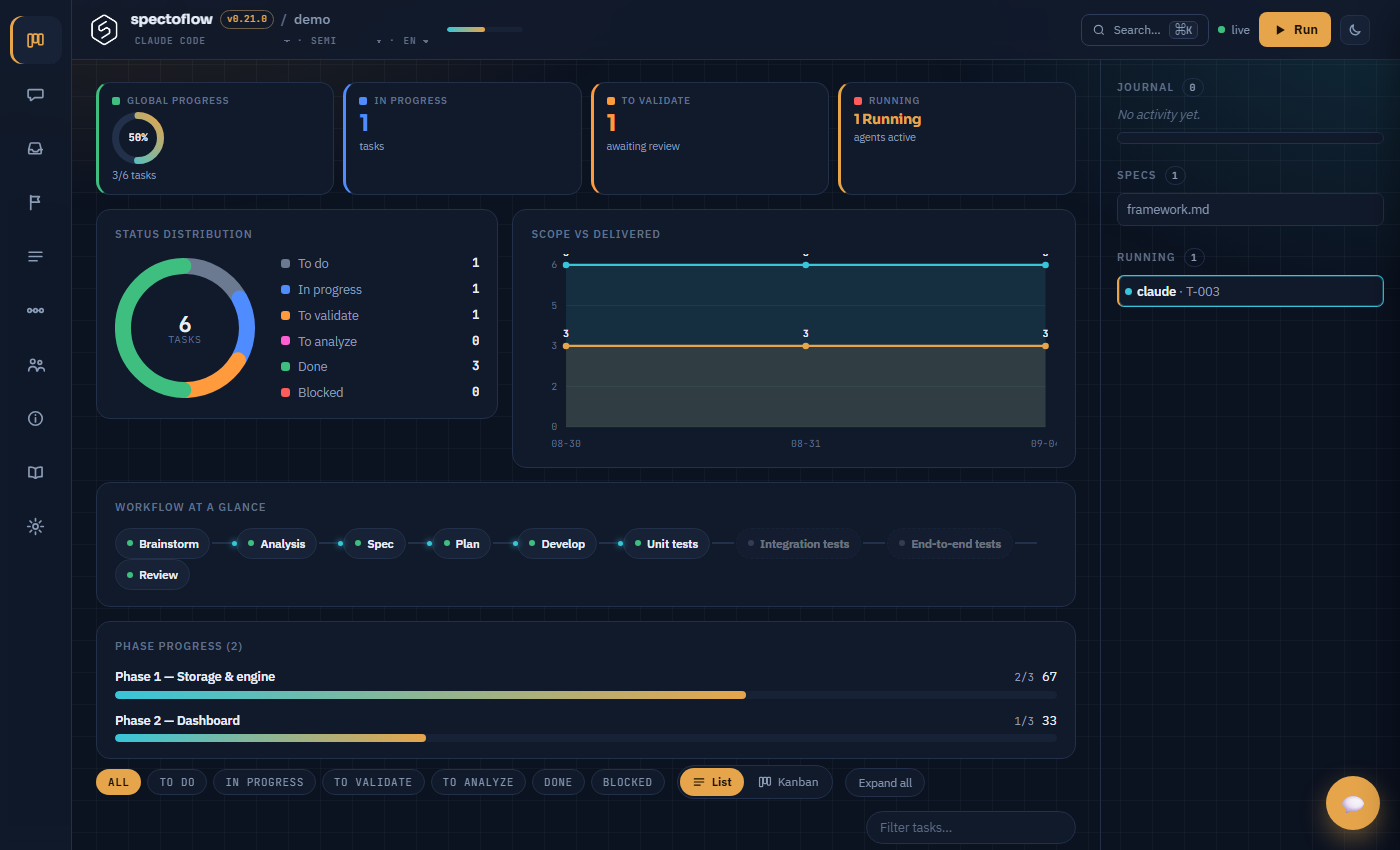Click the Brainstorm workflow step

163,544
